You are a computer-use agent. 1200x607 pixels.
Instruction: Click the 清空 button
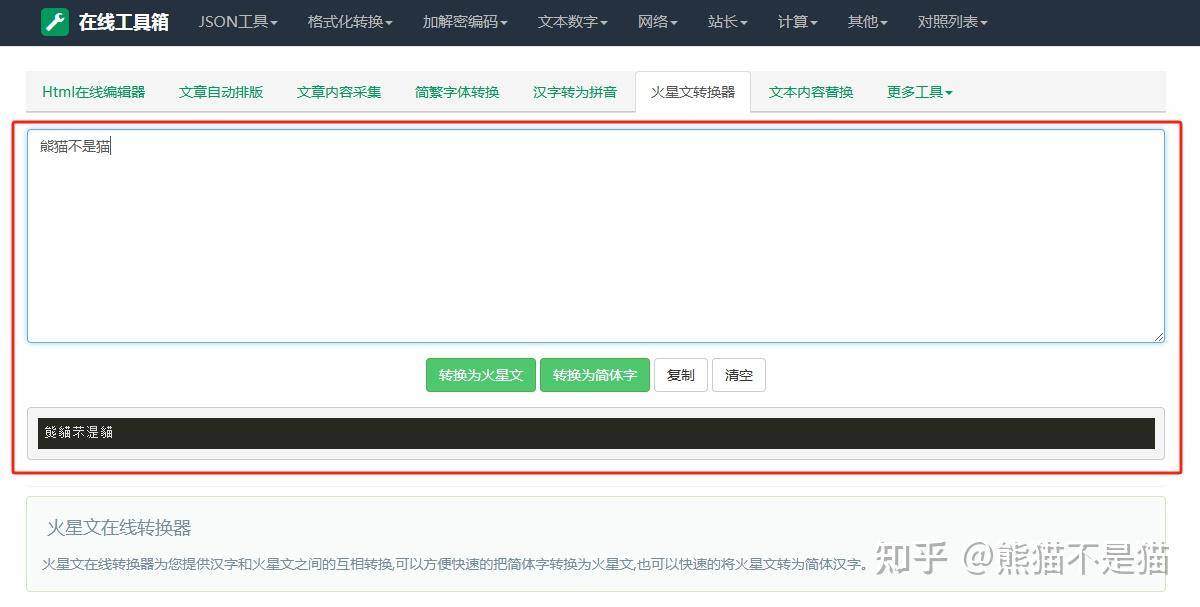(x=739, y=375)
